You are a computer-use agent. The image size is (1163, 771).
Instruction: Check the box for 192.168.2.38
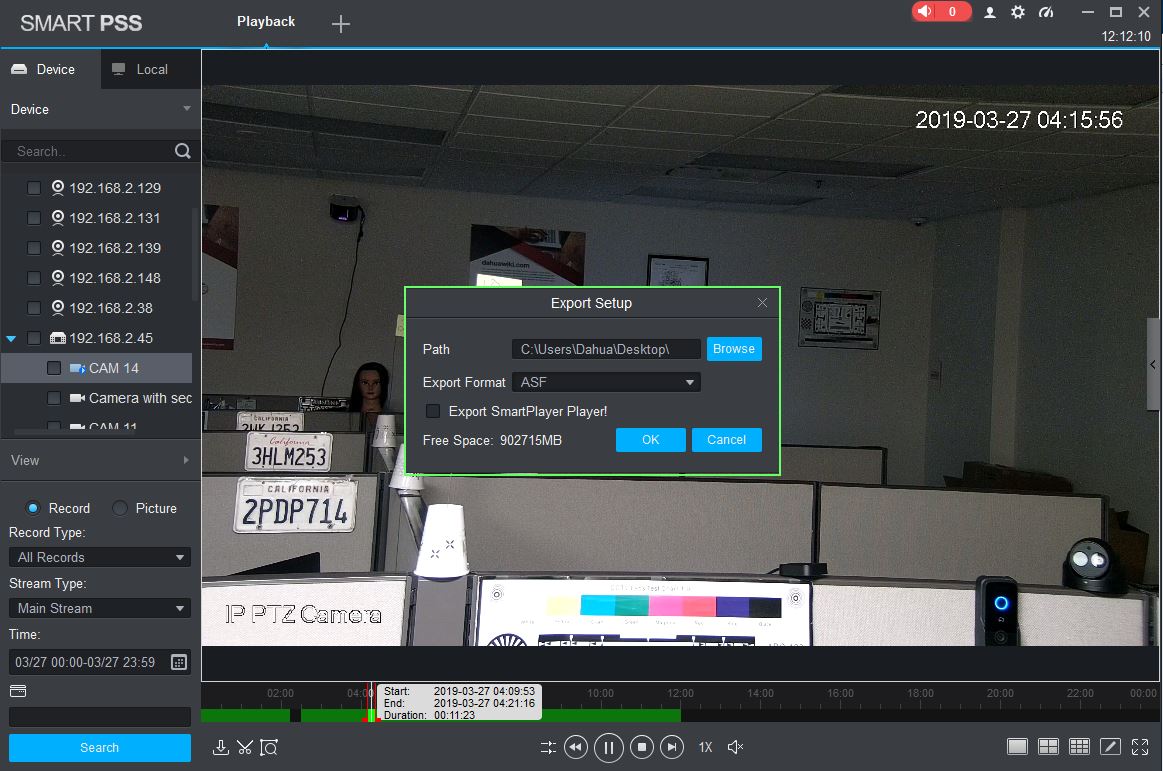pyautogui.click(x=33, y=308)
